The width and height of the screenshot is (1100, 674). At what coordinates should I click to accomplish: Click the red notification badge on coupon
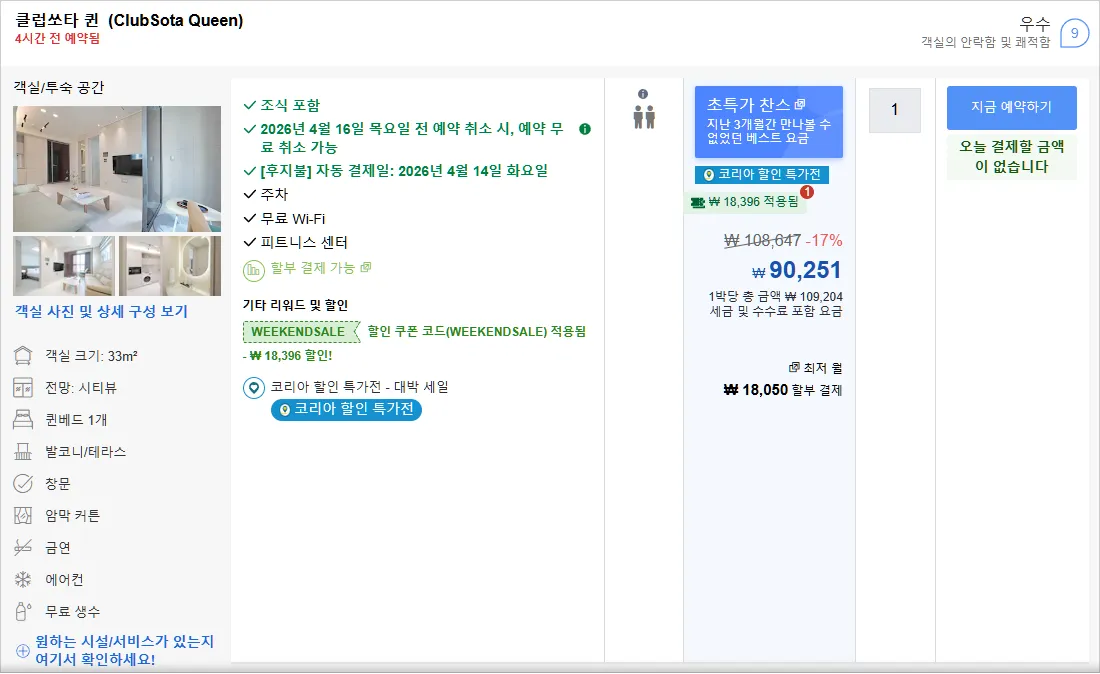(807, 191)
